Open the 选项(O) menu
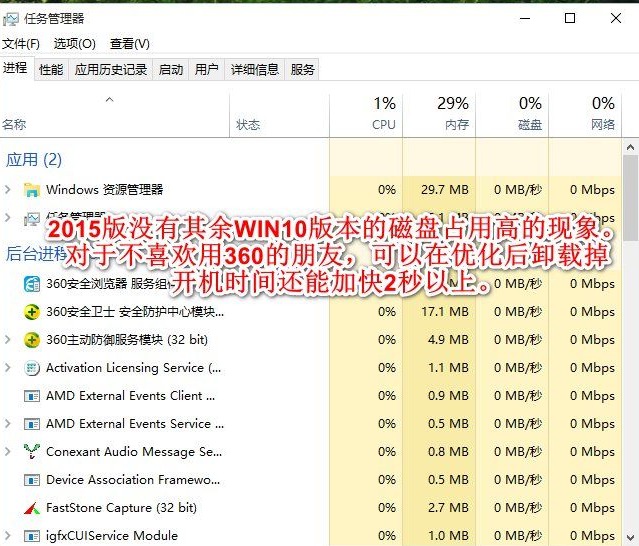 tap(75, 44)
